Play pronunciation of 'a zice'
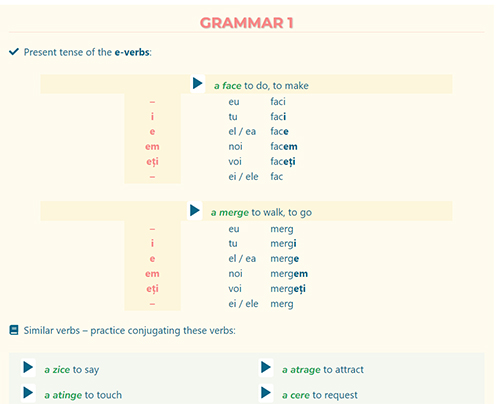Viewport: 500px width, 404px height. (x=28, y=368)
